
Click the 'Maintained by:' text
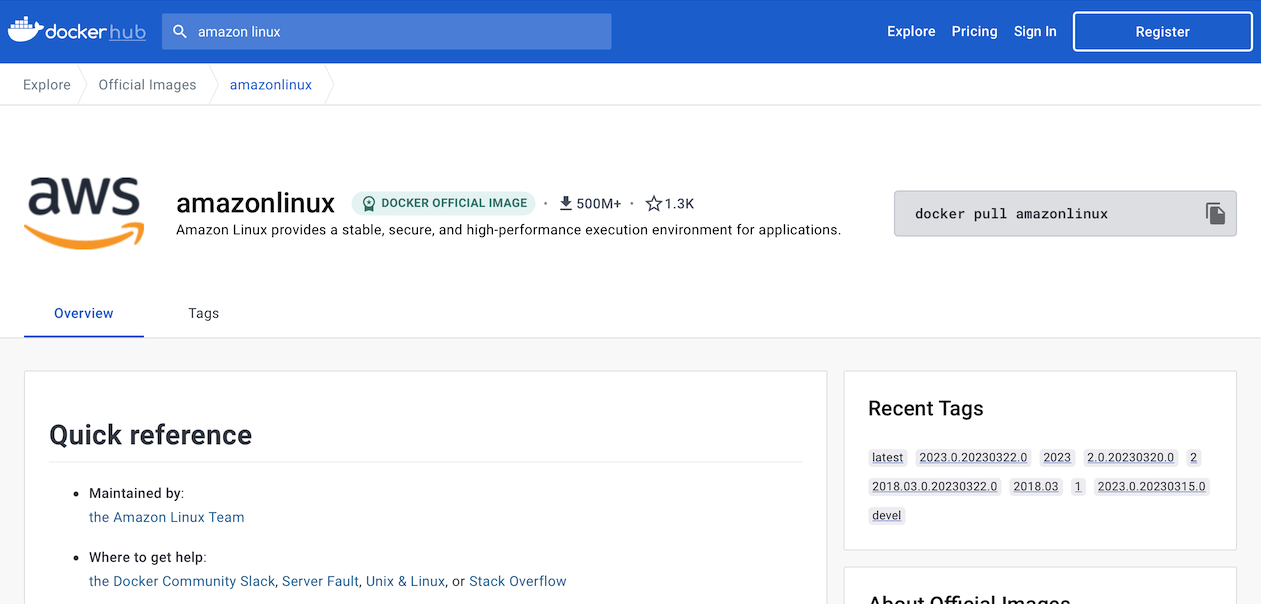(137, 493)
